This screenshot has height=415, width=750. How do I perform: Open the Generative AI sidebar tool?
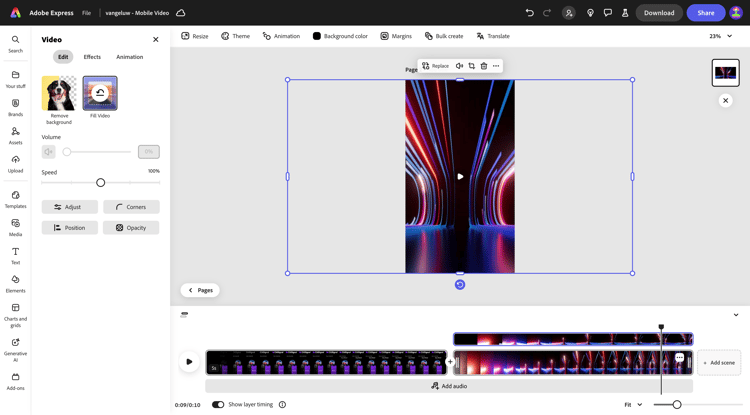click(x=15, y=347)
